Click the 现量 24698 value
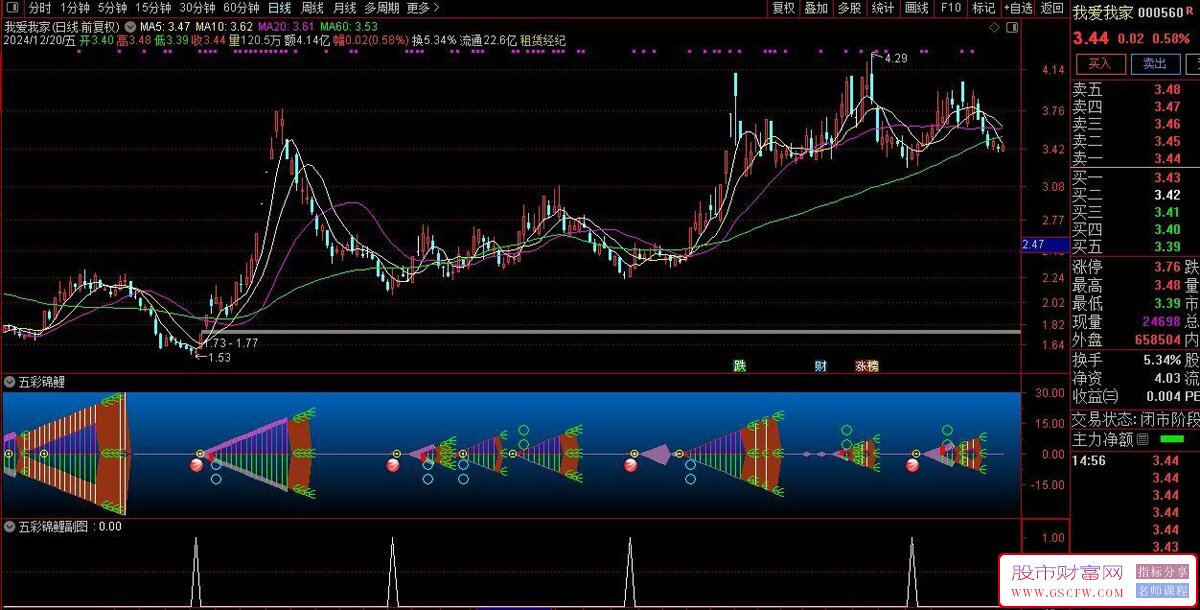Screen dimensions: 1200x610 point(1160,322)
